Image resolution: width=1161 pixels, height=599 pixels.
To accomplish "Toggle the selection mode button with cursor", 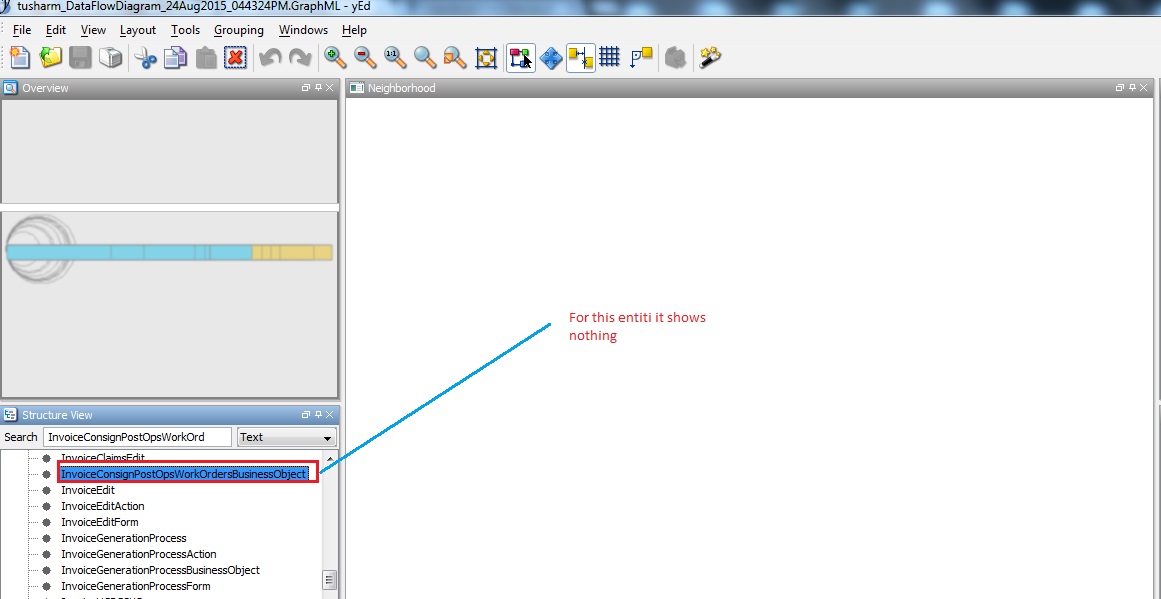I will (520, 58).
